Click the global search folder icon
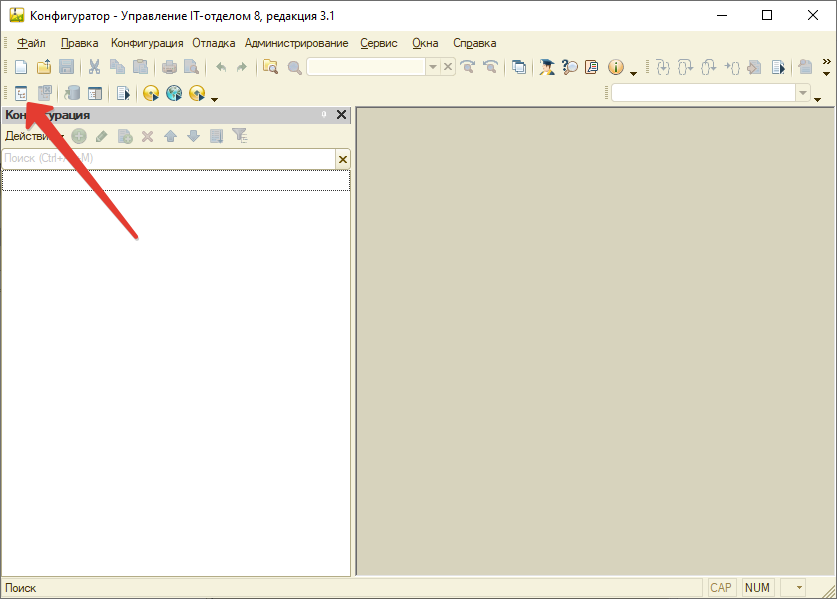The width and height of the screenshot is (837, 599). [270, 67]
